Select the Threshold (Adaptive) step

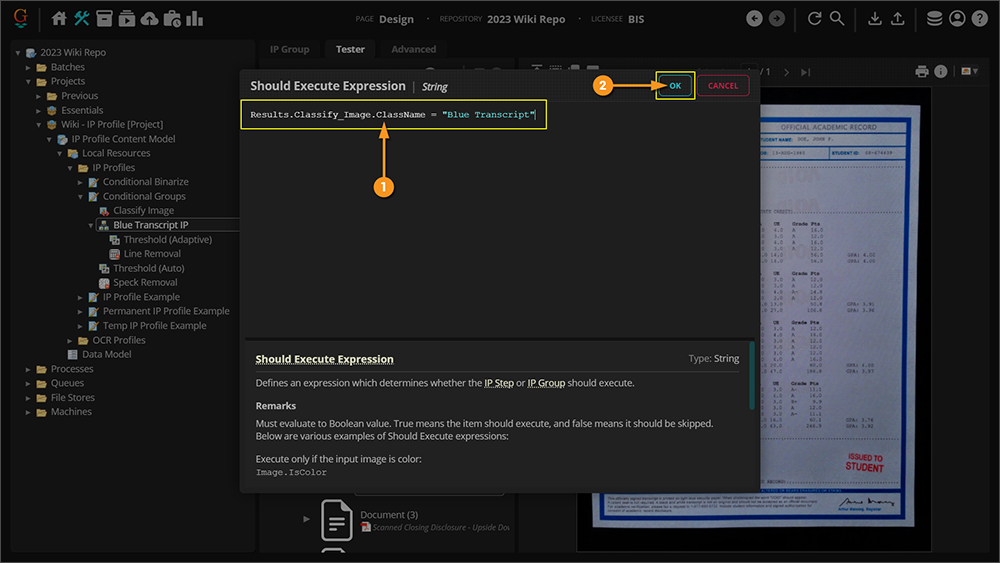point(167,240)
